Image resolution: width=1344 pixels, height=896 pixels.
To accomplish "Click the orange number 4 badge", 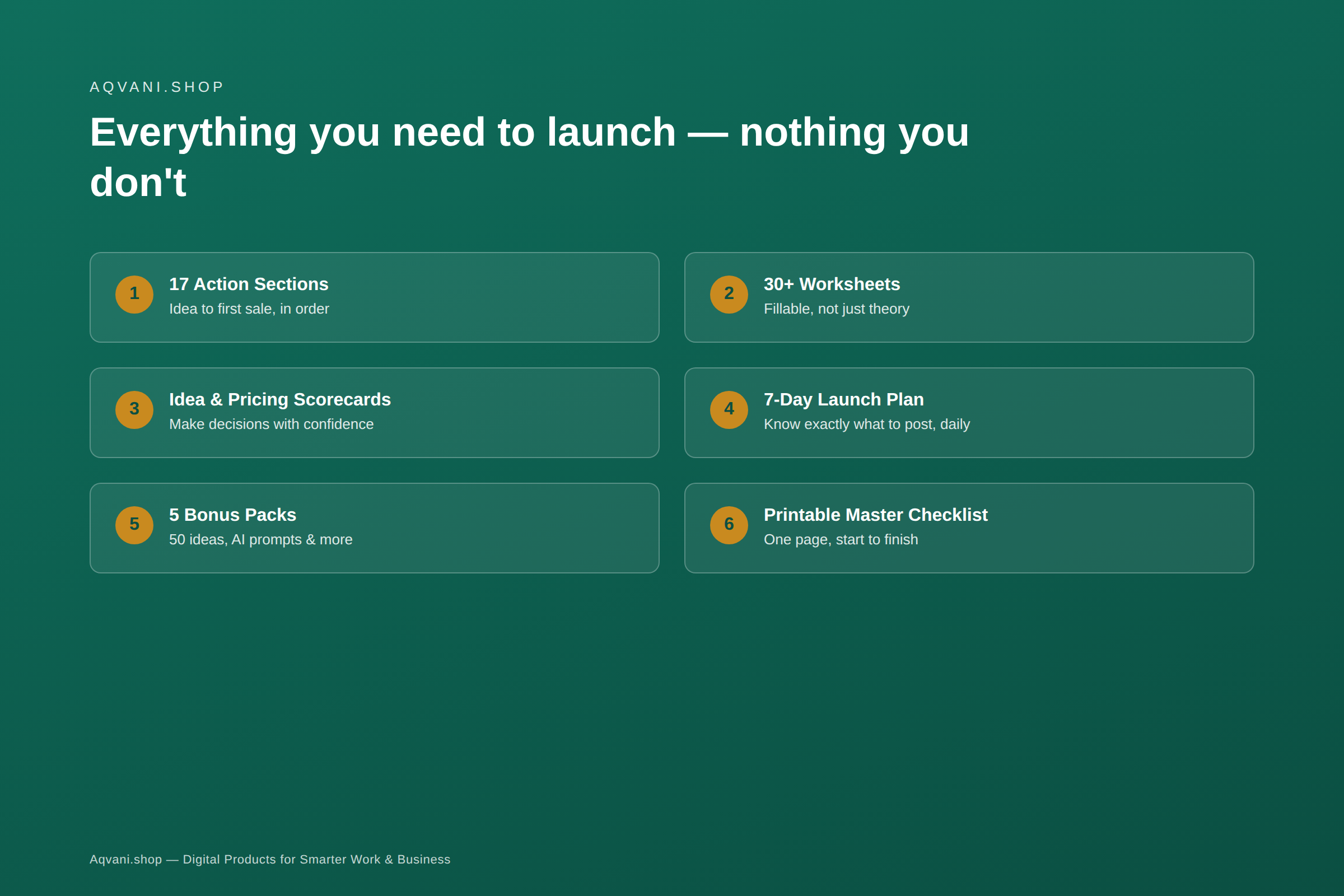I will (x=729, y=410).
